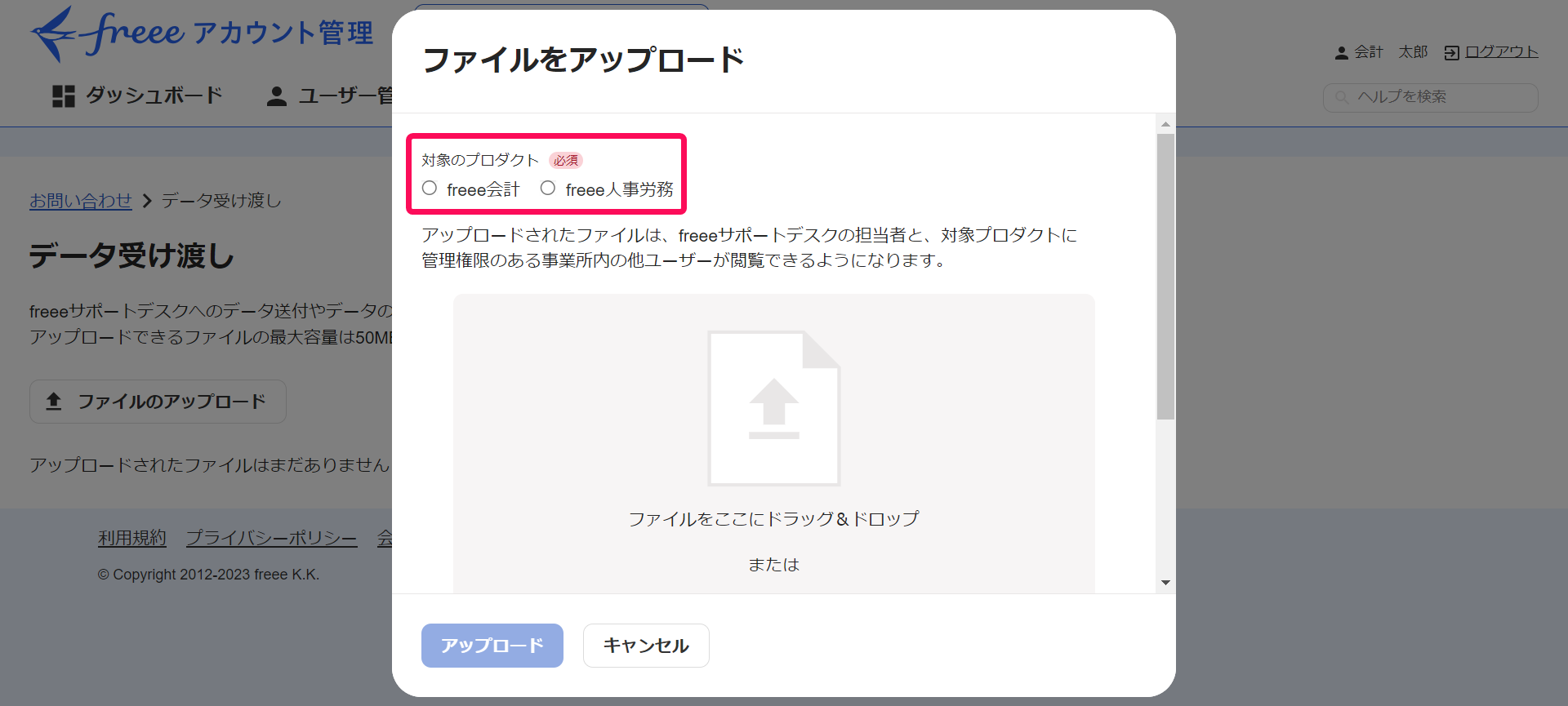Screen dimensions: 1568x706
Task: Click the または text in drop zone
Action: tap(774, 565)
